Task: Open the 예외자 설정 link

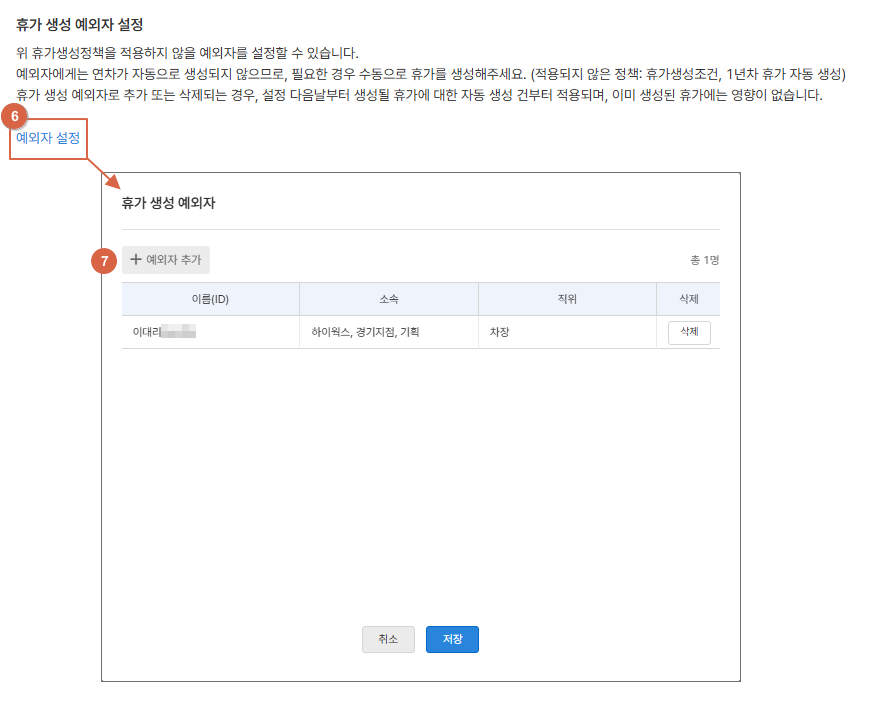Action: (48, 138)
